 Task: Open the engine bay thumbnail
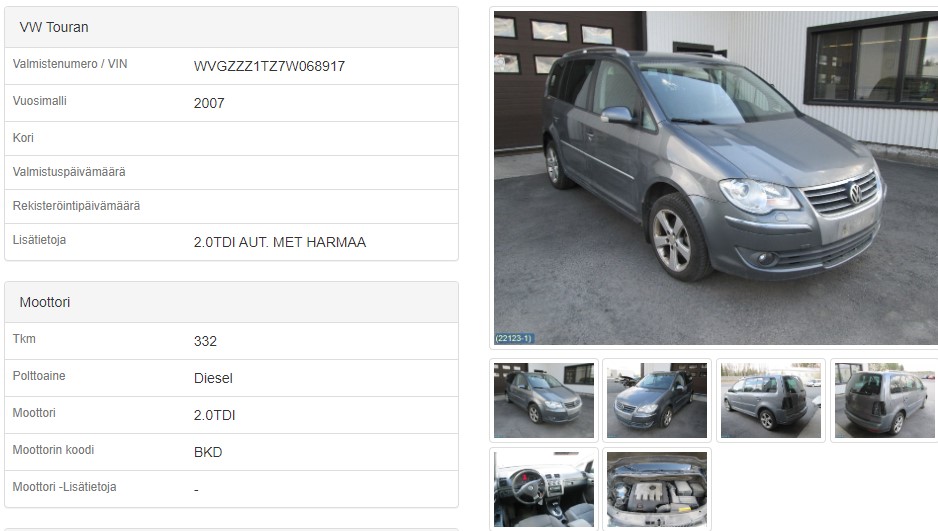(657, 489)
